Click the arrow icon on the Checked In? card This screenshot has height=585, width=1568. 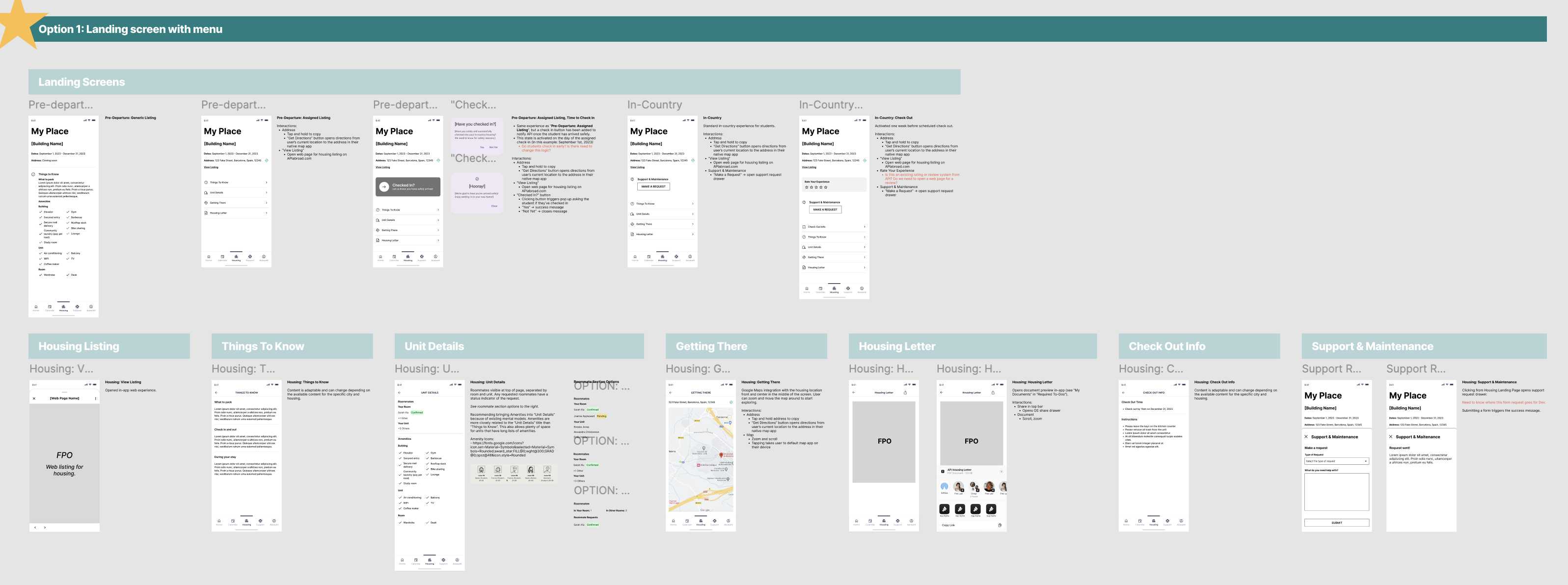384,187
